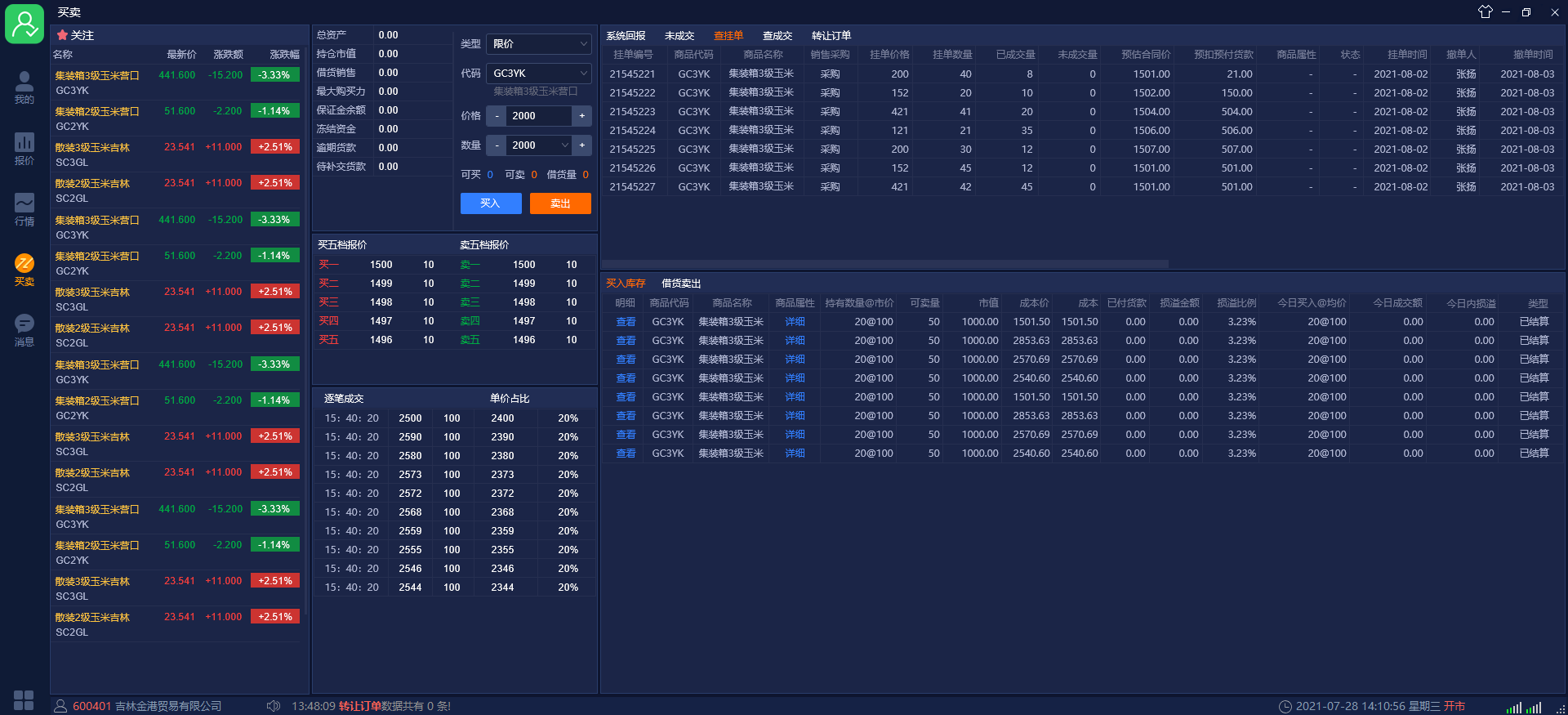Image resolution: width=1568 pixels, height=715 pixels.
Task: Click the speaker announcement icon in status bar
Action: (274, 706)
